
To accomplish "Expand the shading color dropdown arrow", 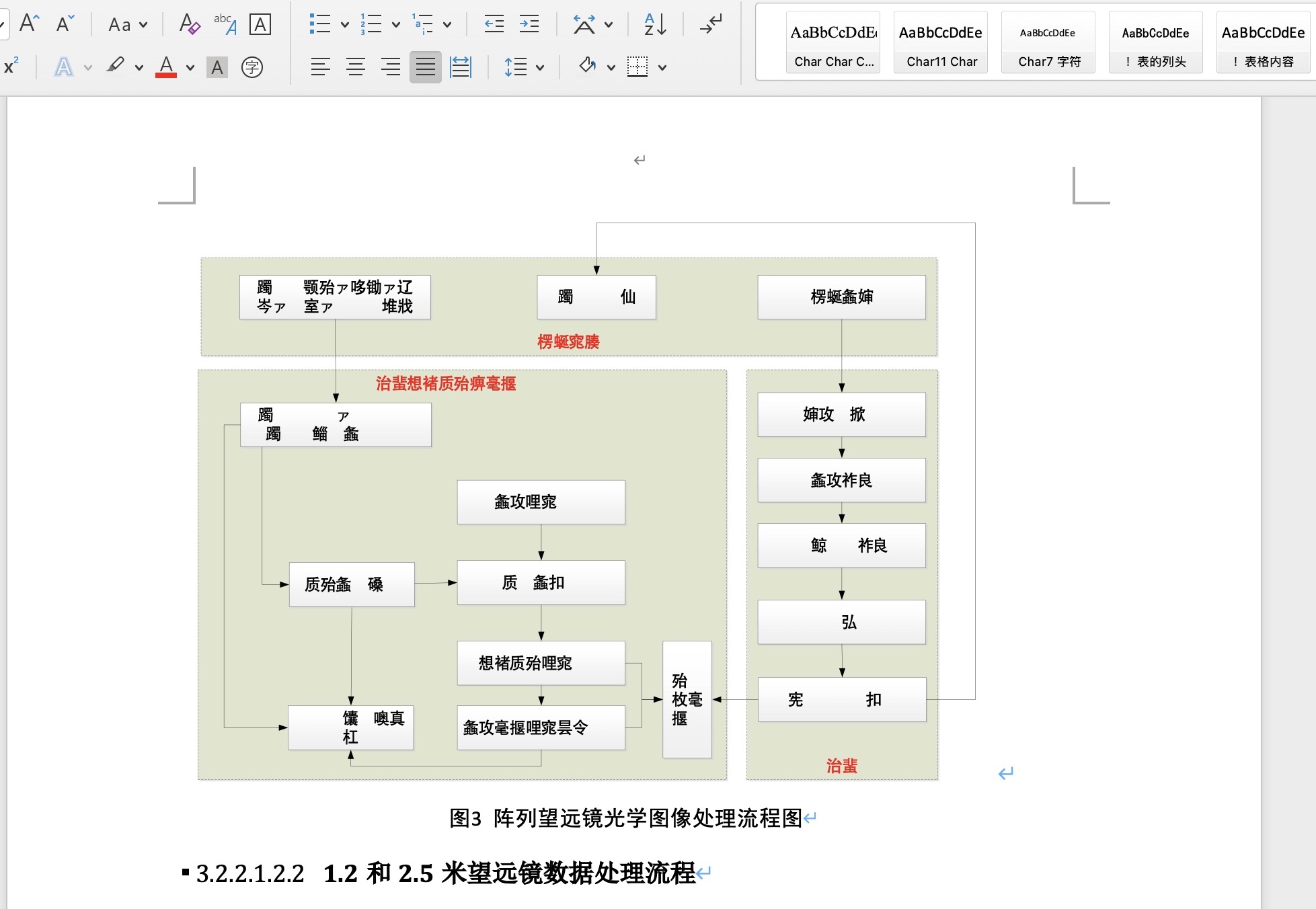I will click(611, 67).
